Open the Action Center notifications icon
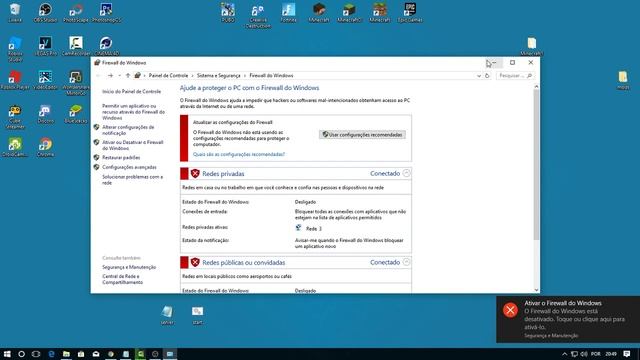Image resolution: width=640 pixels, height=360 pixels. pyautogui.click(x=627, y=354)
